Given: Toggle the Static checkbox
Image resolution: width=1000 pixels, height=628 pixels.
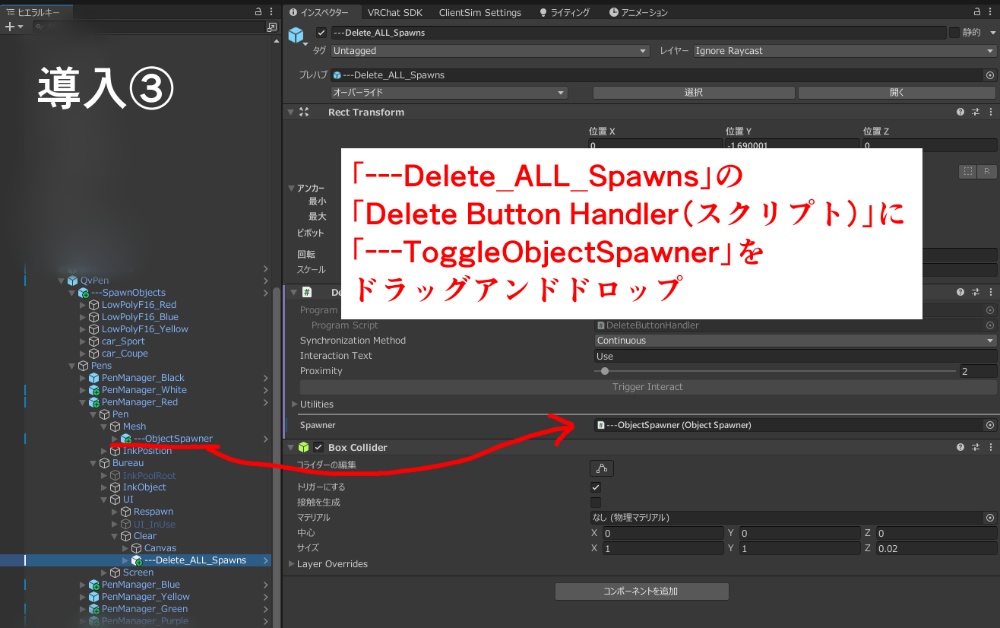Looking at the screenshot, I should click(954, 33).
